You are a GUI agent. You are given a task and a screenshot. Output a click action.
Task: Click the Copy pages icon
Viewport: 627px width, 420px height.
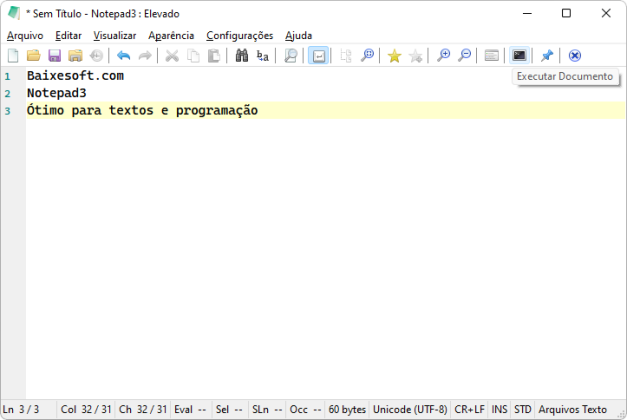tap(194, 56)
